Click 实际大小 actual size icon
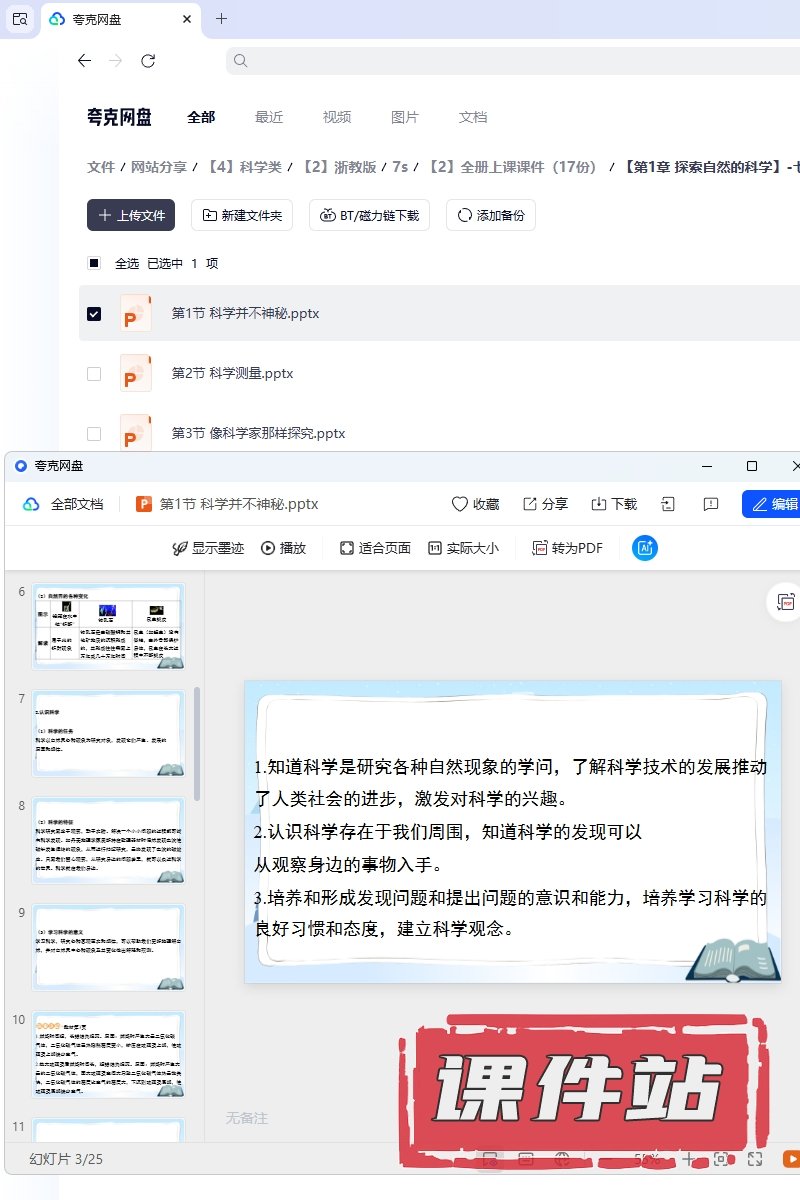 click(x=435, y=548)
